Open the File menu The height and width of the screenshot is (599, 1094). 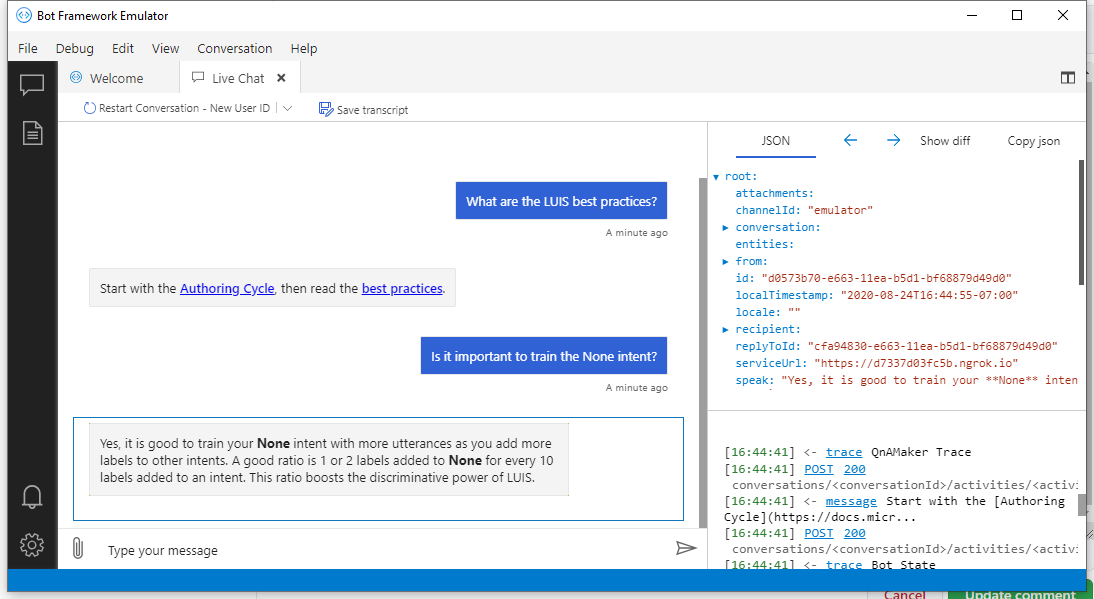coord(28,48)
